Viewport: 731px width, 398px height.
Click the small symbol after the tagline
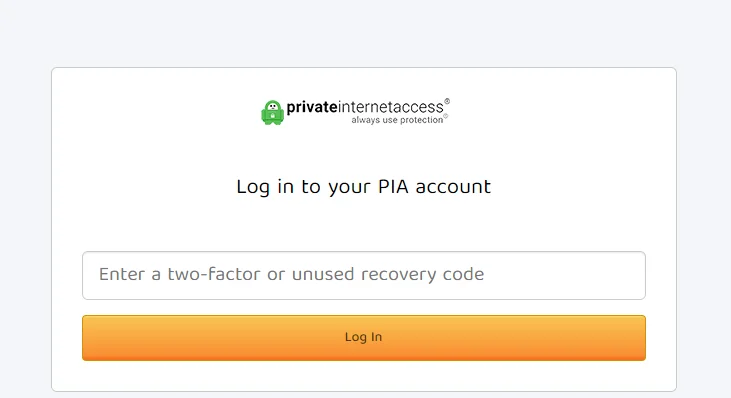446,116
